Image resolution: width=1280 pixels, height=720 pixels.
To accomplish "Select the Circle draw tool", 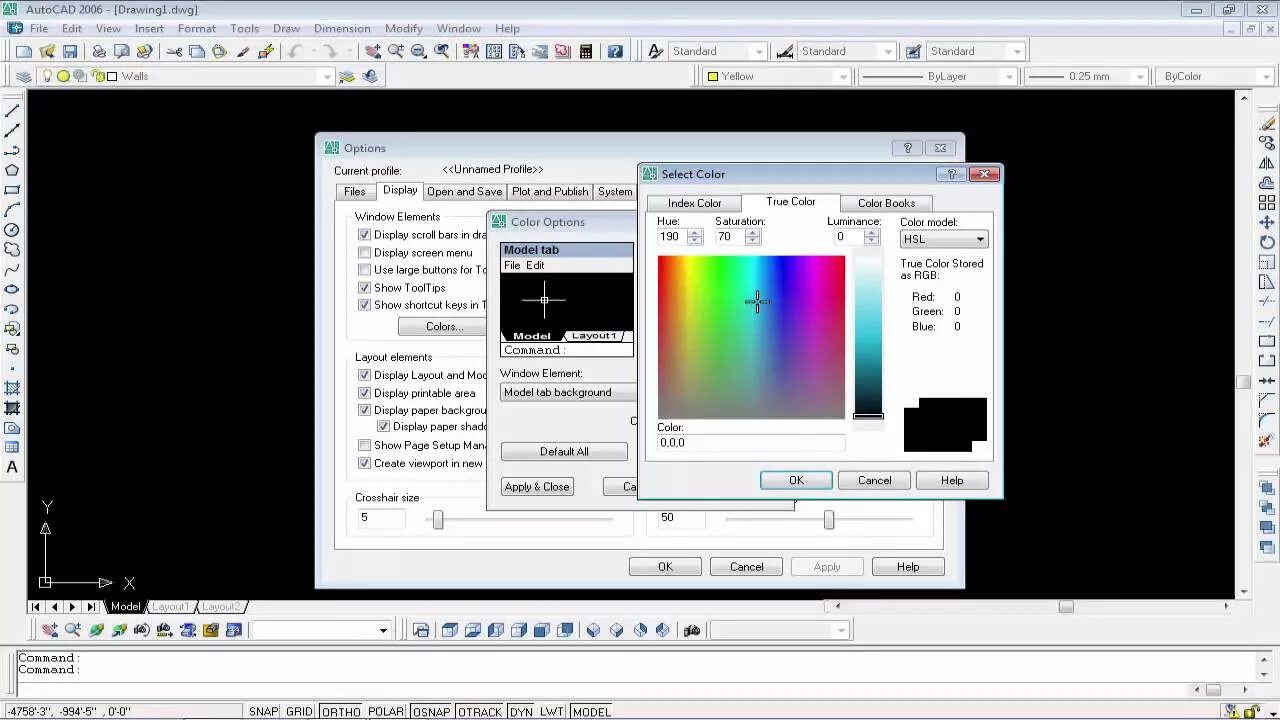I will [x=12, y=230].
